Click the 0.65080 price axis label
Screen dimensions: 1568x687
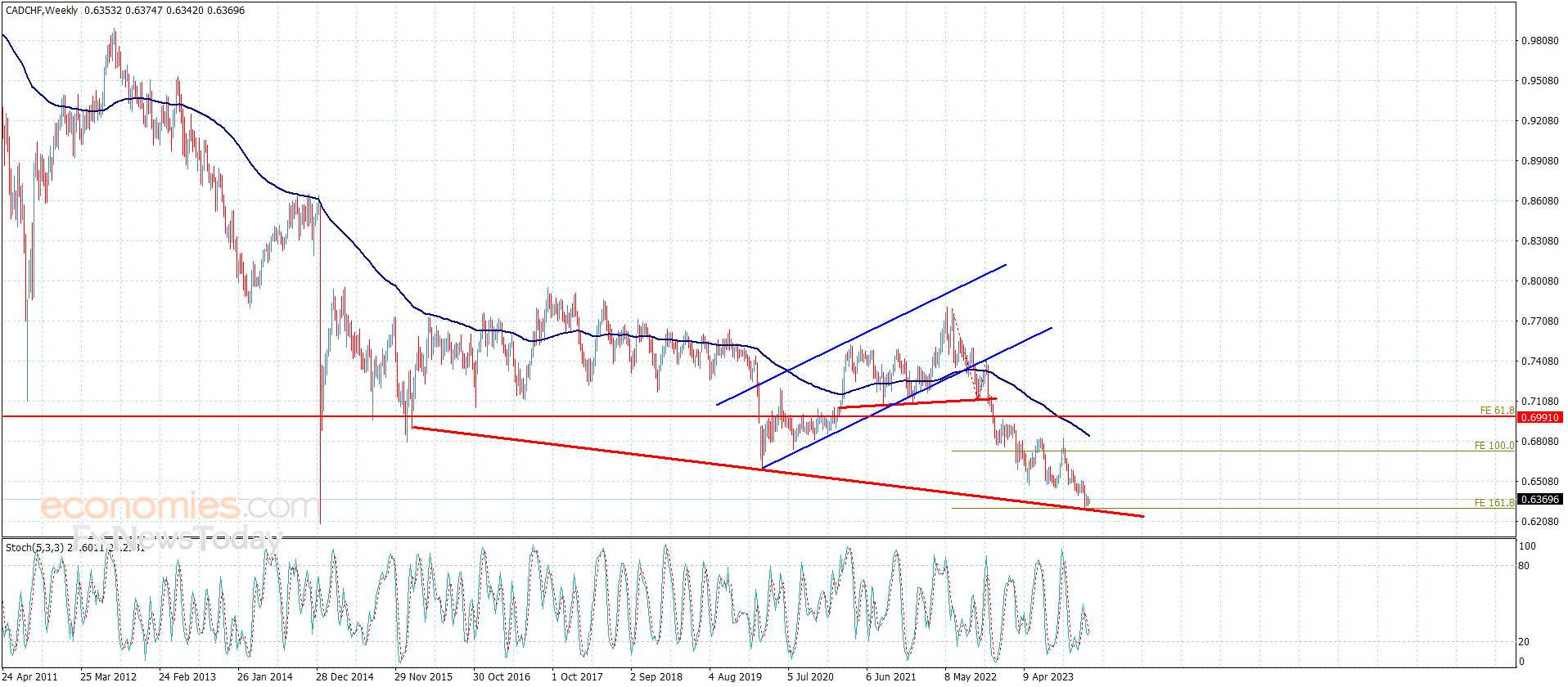coord(1539,482)
